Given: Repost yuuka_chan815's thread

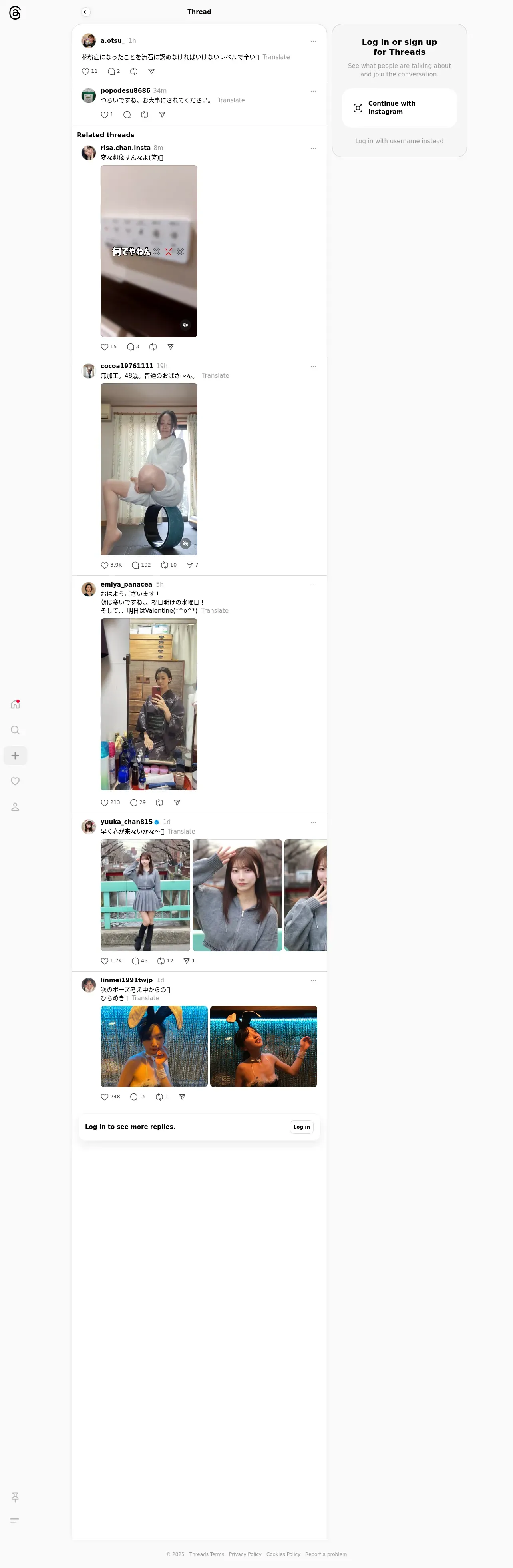Looking at the screenshot, I should (x=165, y=961).
